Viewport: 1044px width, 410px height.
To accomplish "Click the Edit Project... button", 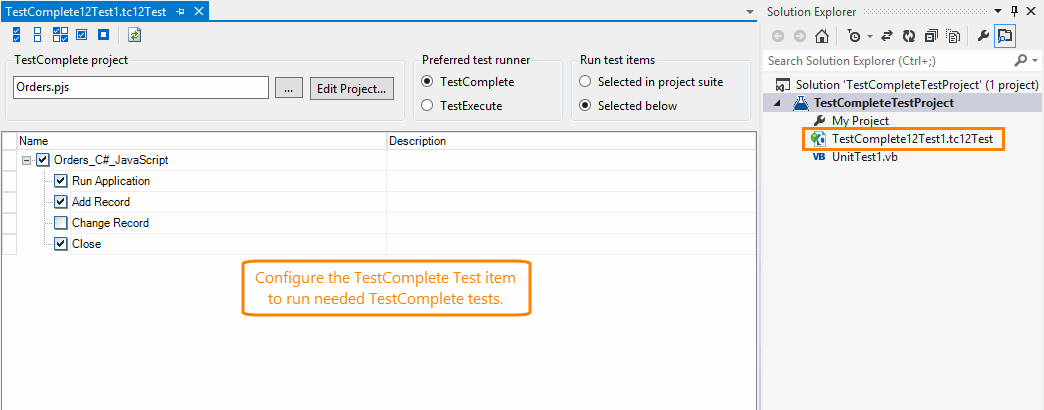I will click(351, 88).
